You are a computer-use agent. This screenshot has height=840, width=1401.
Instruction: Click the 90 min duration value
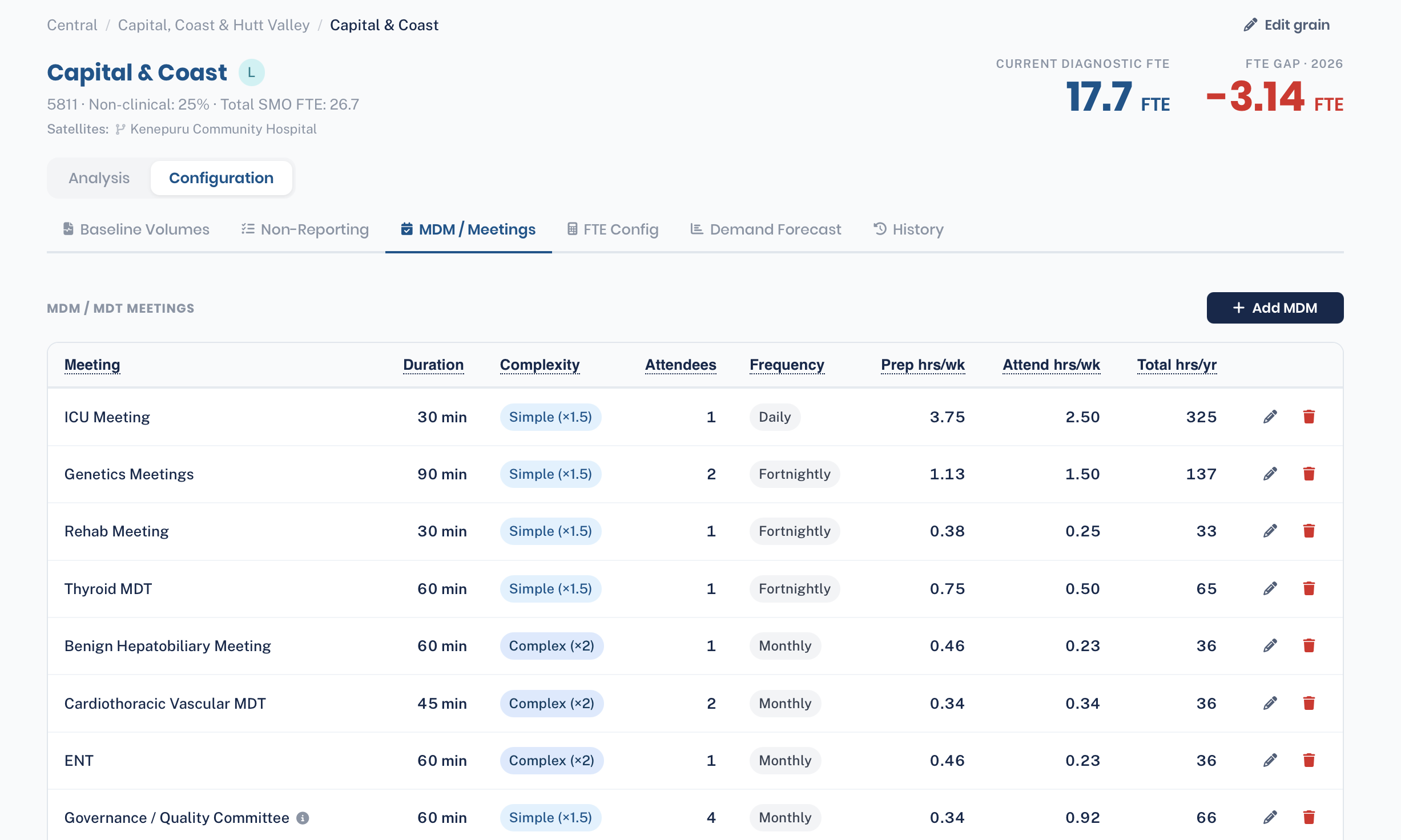point(442,474)
